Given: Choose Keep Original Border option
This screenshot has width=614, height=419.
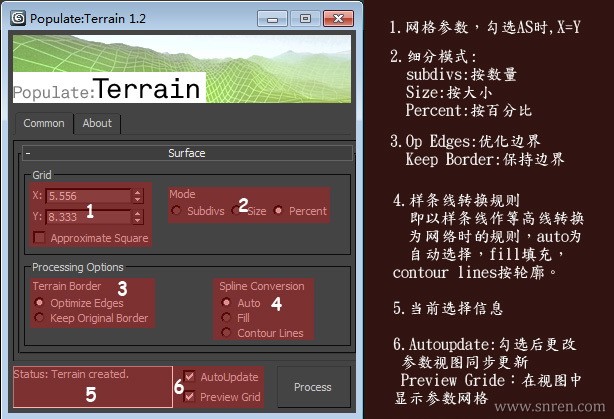Looking at the screenshot, I should 39,317.
